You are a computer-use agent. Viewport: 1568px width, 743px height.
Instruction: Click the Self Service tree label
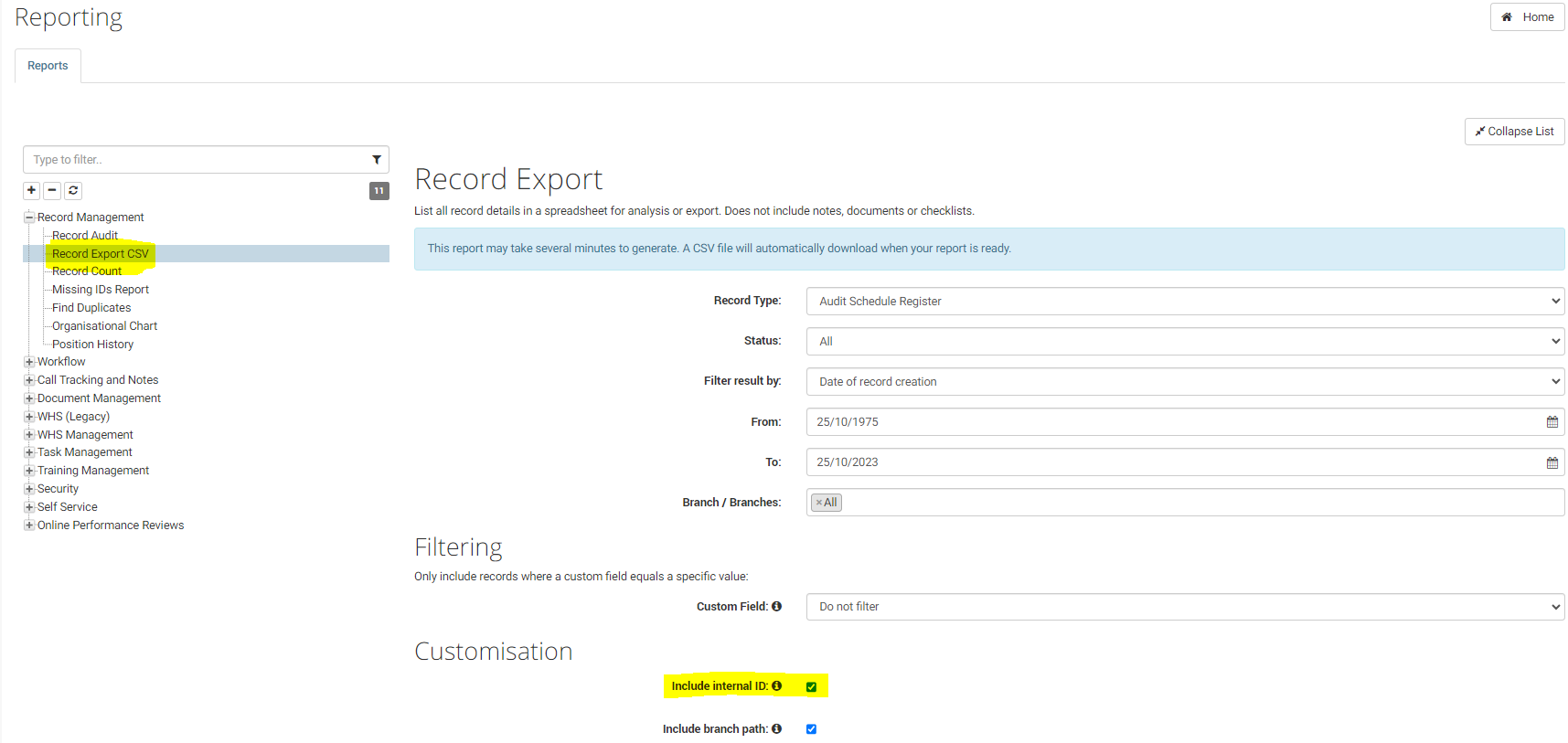(67, 507)
